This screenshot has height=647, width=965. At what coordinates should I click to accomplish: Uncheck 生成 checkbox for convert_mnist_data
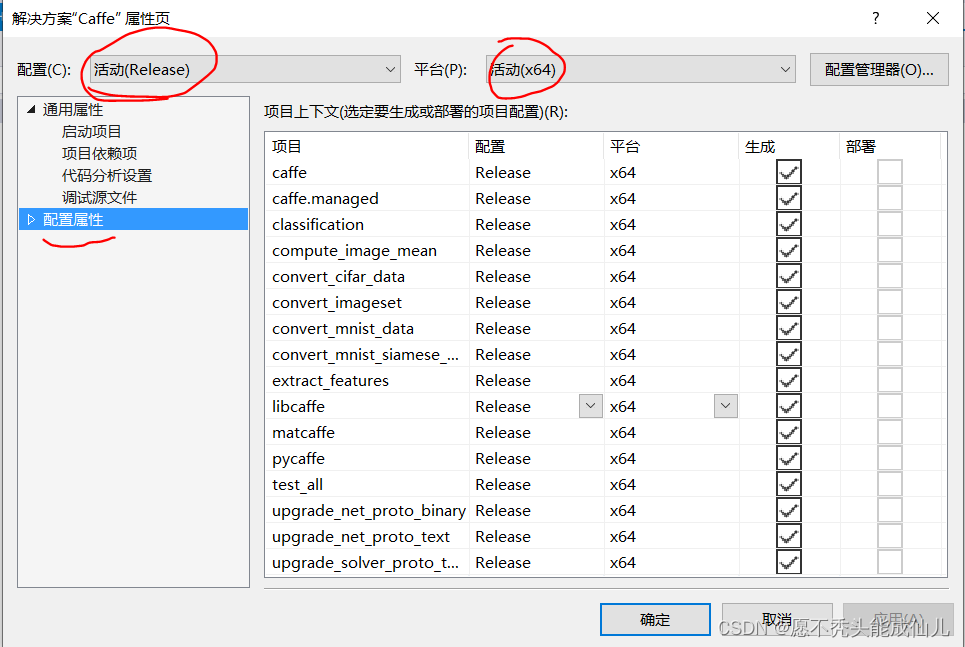[x=788, y=328]
